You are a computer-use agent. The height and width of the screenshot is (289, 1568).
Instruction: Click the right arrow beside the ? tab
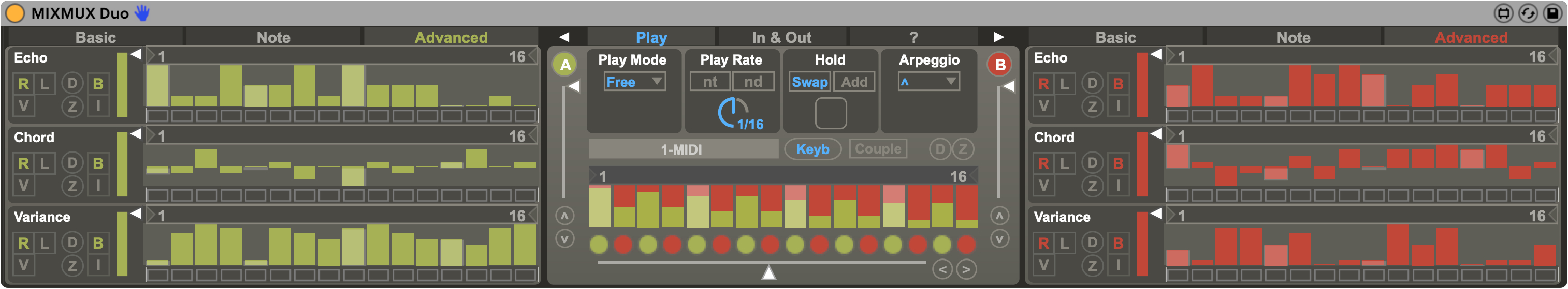click(x=999, y=37)
